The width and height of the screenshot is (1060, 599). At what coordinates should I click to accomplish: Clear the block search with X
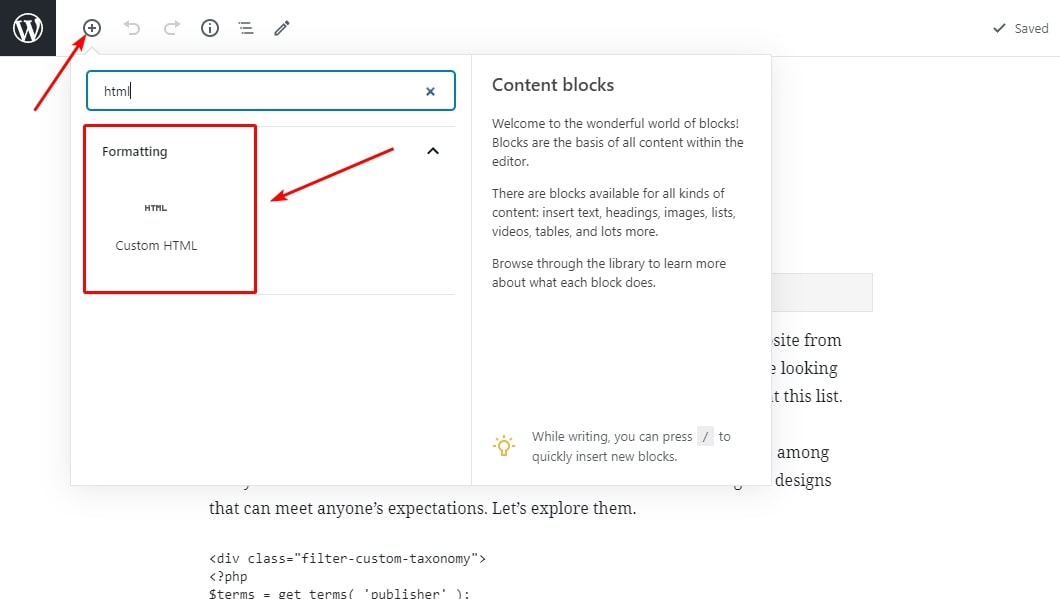(430, 91)
